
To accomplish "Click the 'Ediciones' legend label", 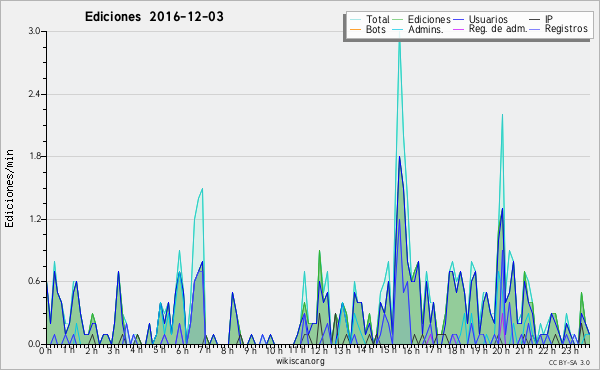I will [x=429, y=19].
